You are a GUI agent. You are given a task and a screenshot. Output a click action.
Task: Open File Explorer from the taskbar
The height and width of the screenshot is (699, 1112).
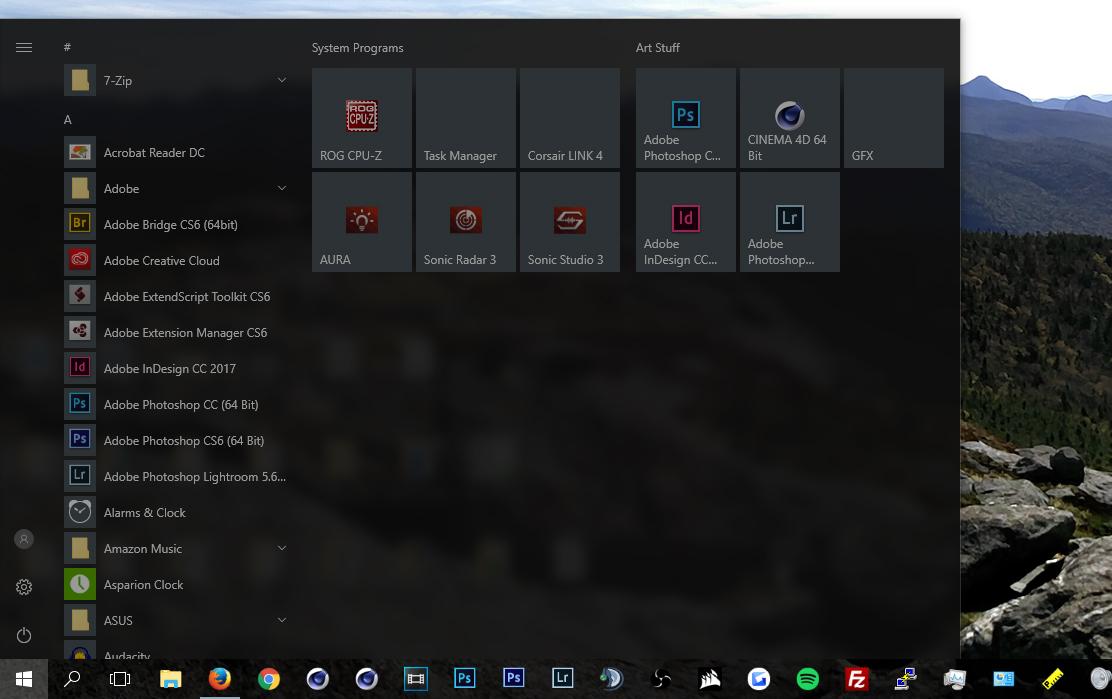170,679
